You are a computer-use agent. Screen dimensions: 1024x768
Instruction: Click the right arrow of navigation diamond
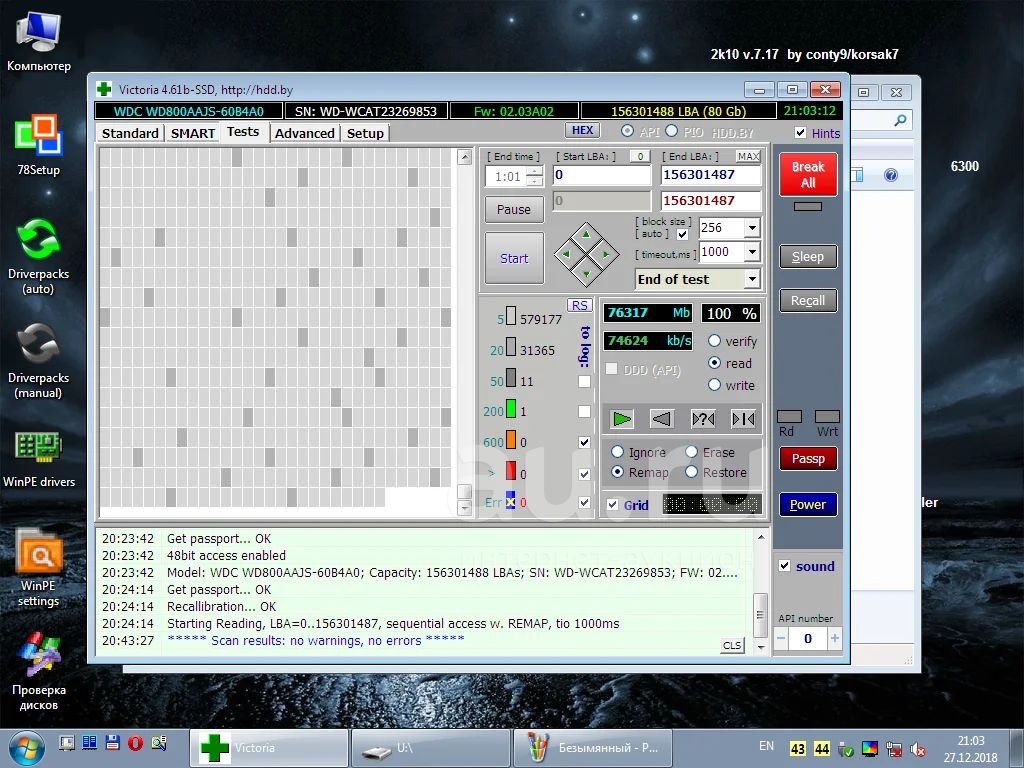pos(606,254)
